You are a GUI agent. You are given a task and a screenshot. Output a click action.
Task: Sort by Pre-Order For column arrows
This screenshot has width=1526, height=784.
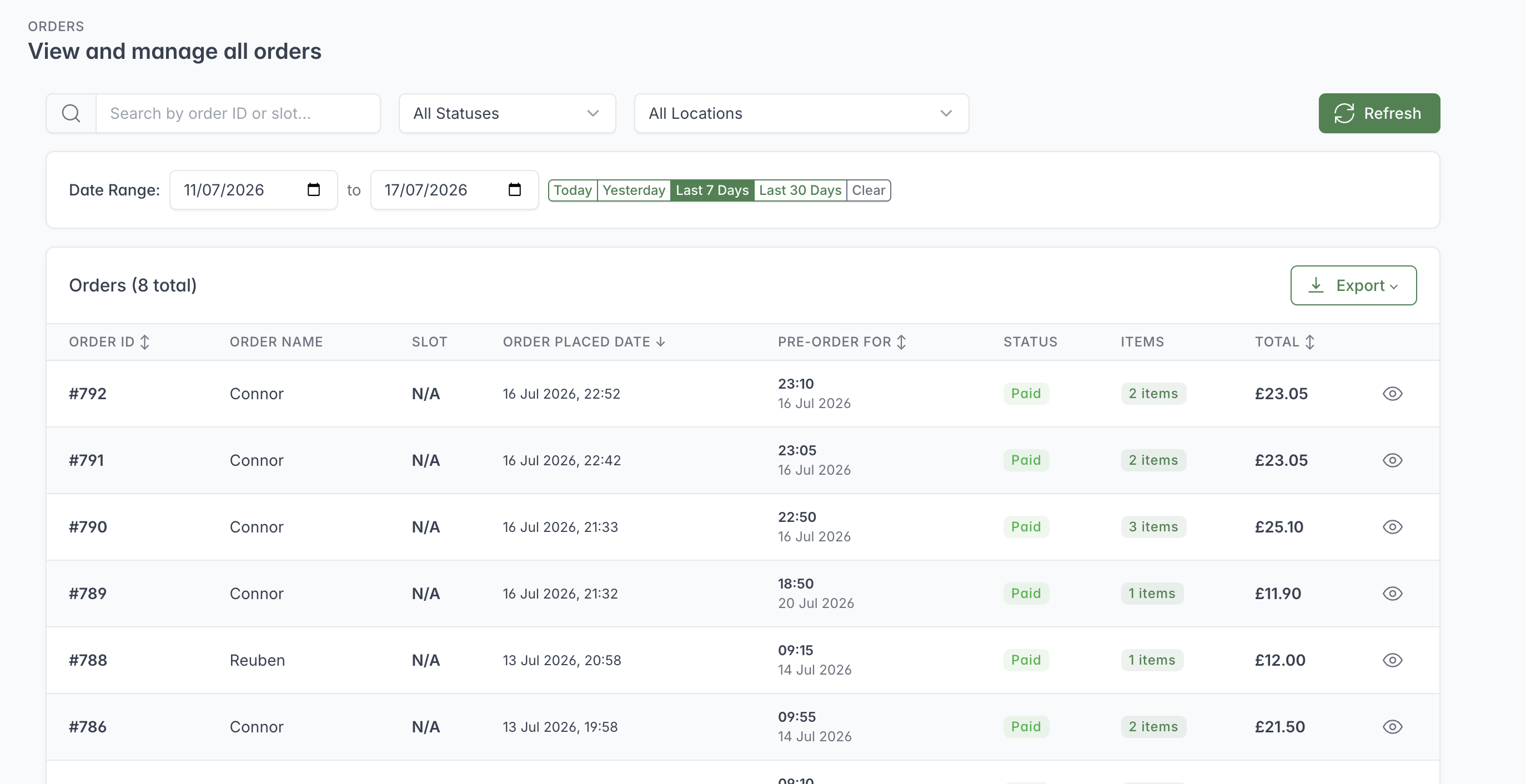901,341
